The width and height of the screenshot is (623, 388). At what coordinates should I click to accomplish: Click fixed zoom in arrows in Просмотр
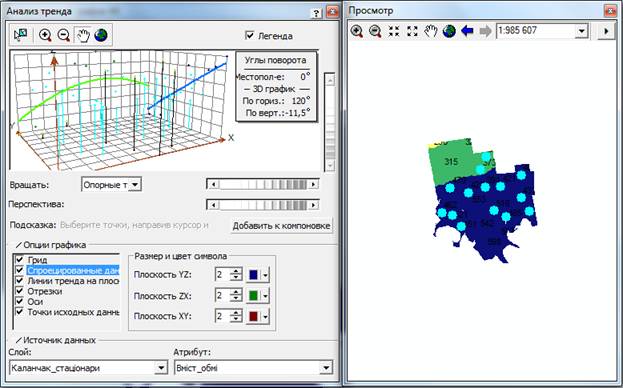tap(394, 31)
